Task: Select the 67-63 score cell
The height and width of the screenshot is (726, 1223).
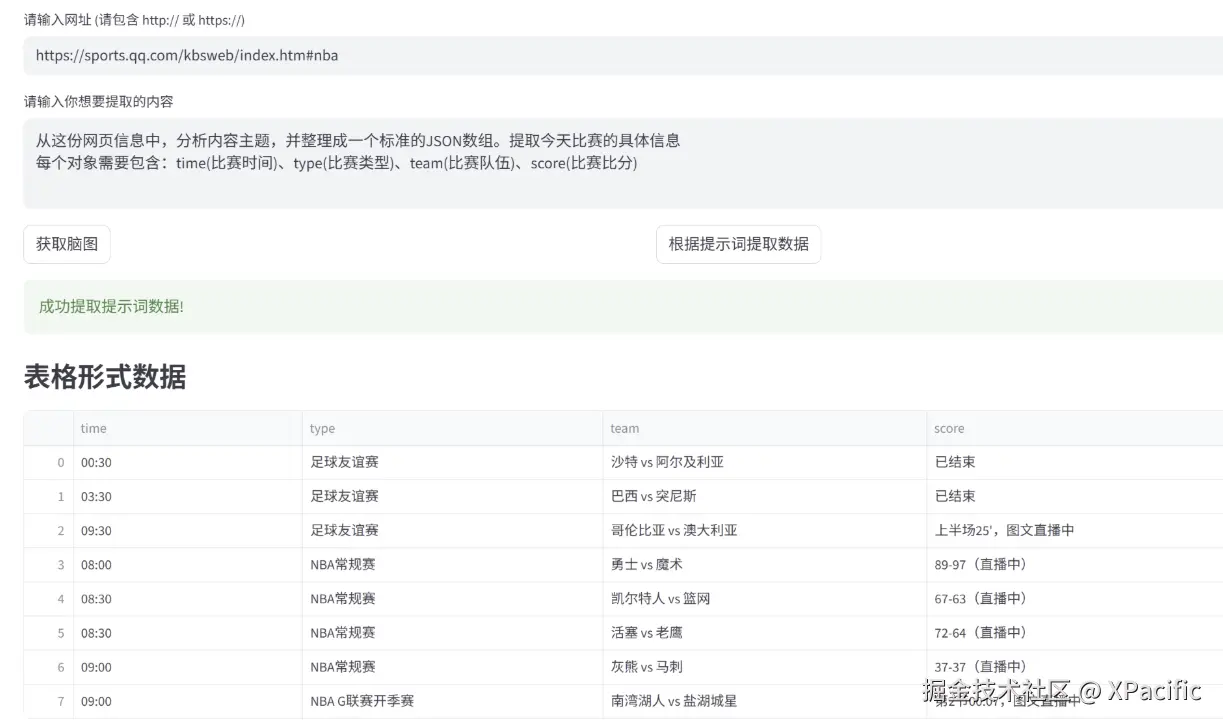Action: click(1075, 598)
